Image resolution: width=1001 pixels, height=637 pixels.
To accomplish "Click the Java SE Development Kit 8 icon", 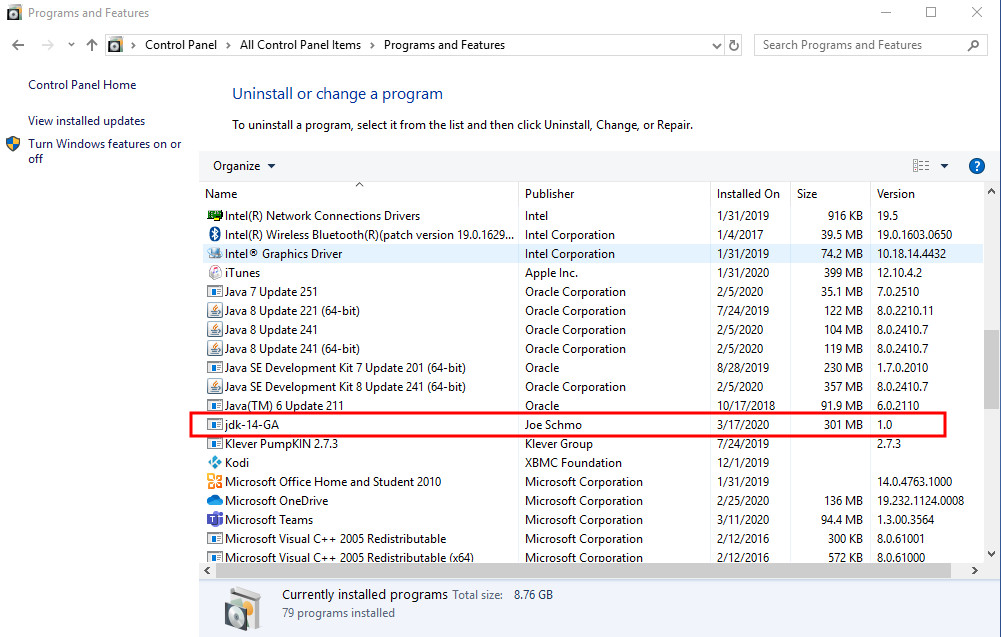I will tap(214, 387).
